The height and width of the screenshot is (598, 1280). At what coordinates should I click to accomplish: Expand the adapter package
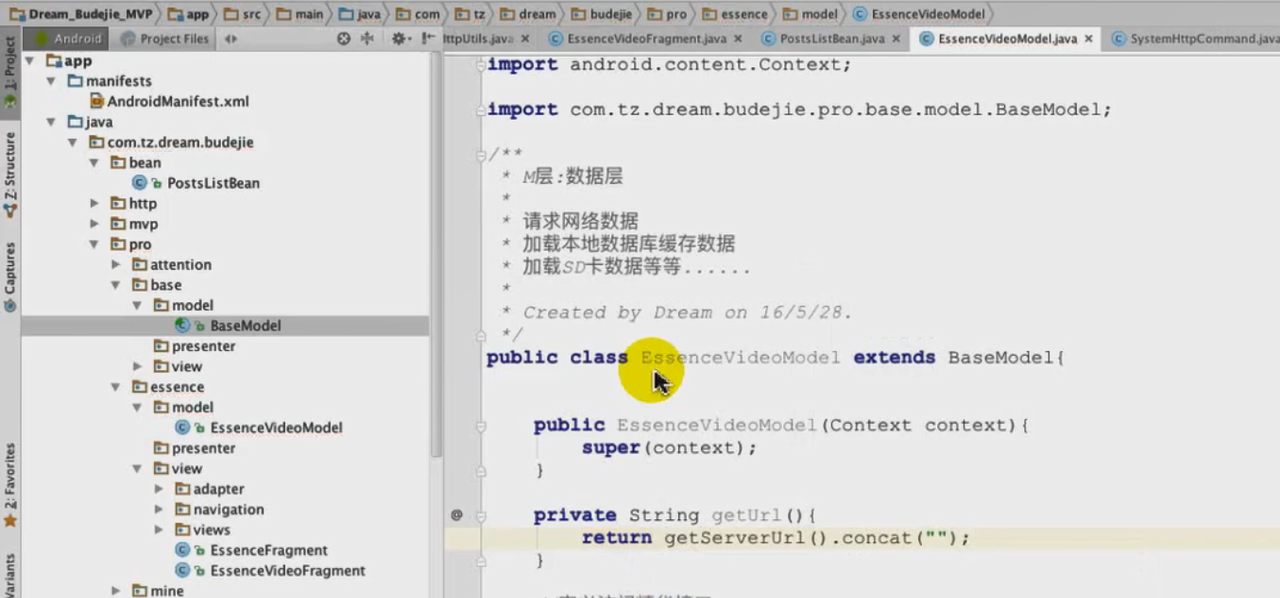(x=159, y=489)
